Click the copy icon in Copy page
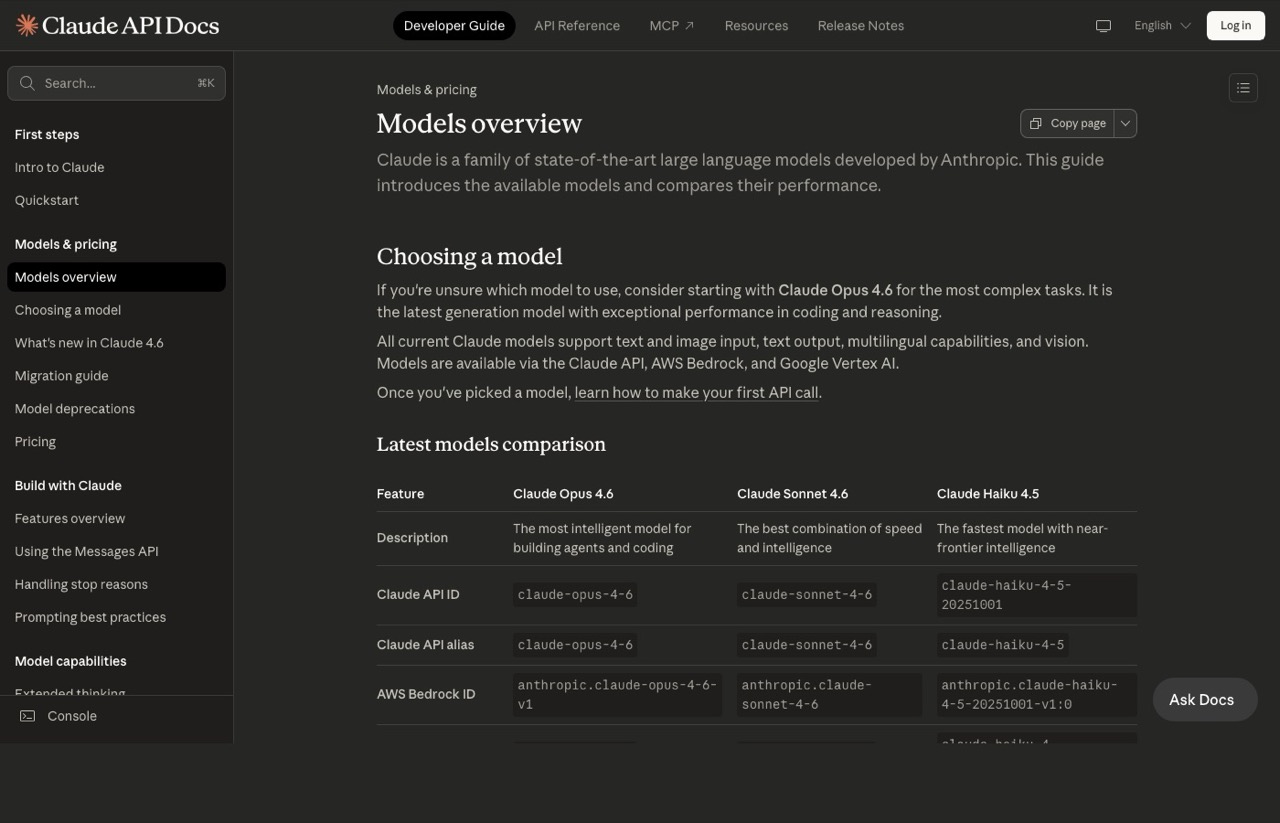 (1036, 123)
